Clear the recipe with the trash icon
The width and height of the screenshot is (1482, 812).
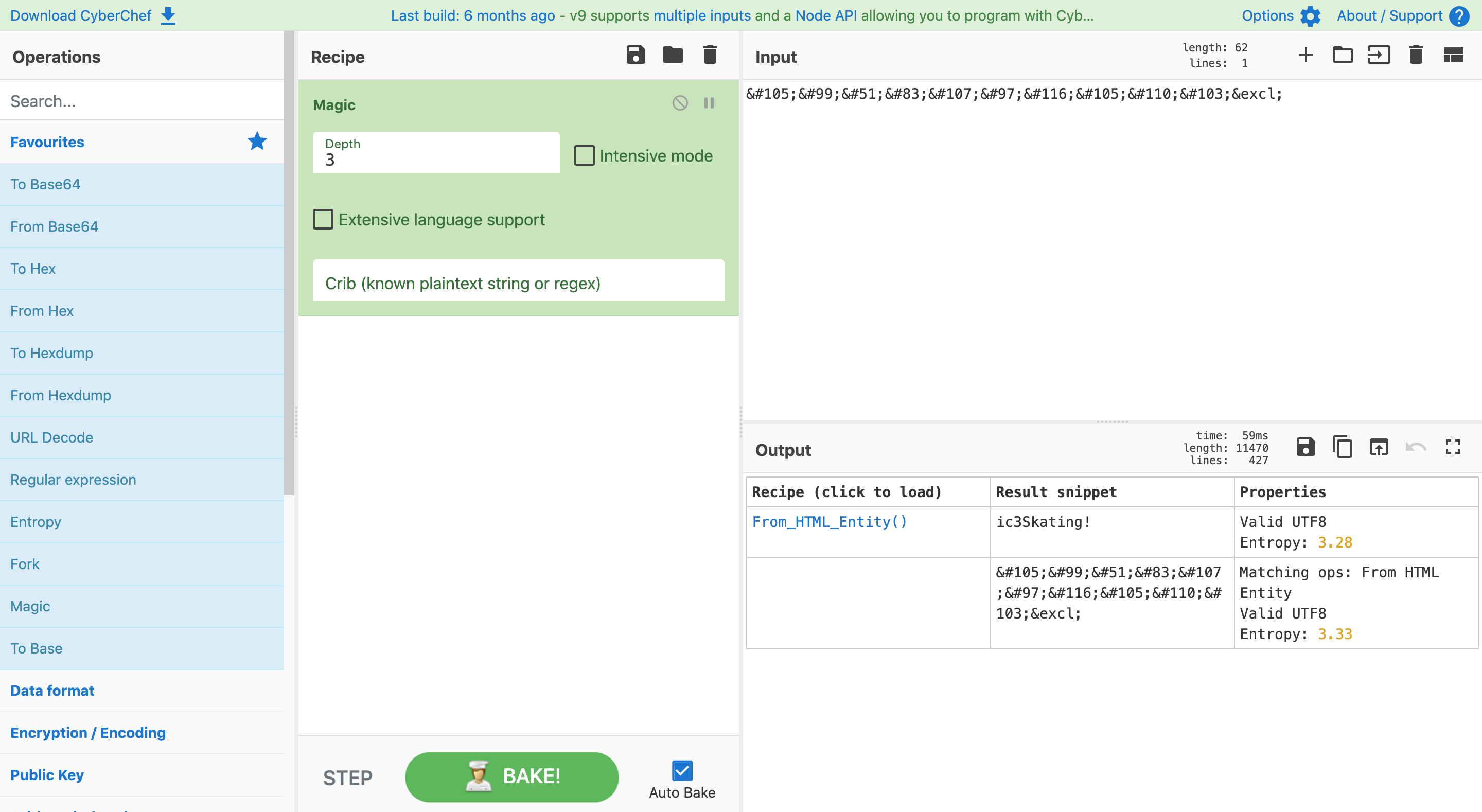(710, 55)
